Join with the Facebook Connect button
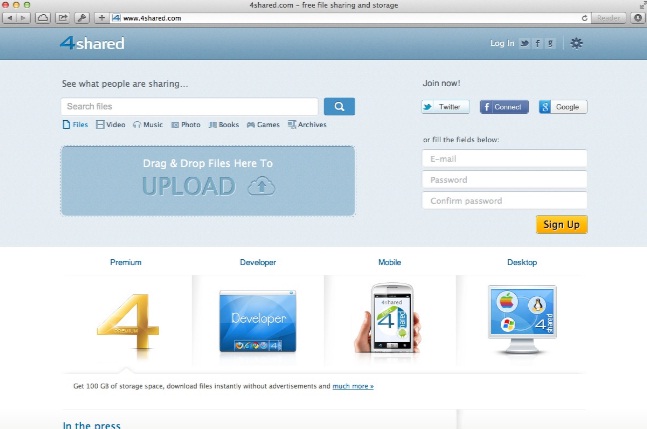The image size is (647, 429). (x=504, y=107)
